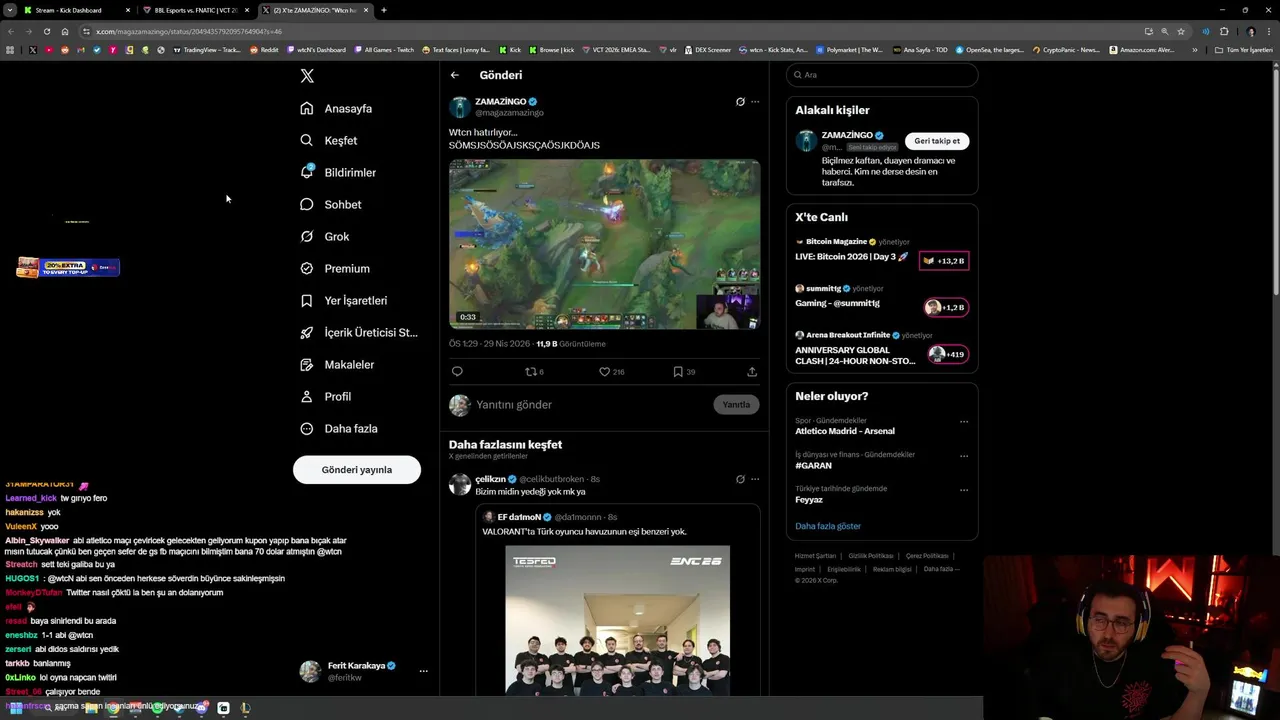1280x720 pixels.
Task: Go back with the Gönderi arrow
Action: 455,75
